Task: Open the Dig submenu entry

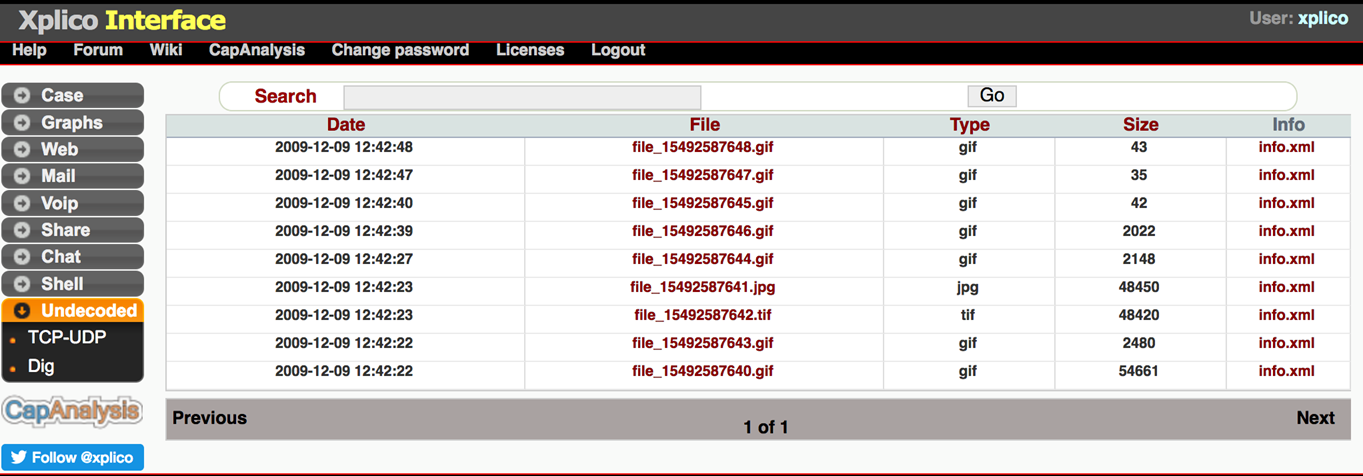Action: pos(41,366)
